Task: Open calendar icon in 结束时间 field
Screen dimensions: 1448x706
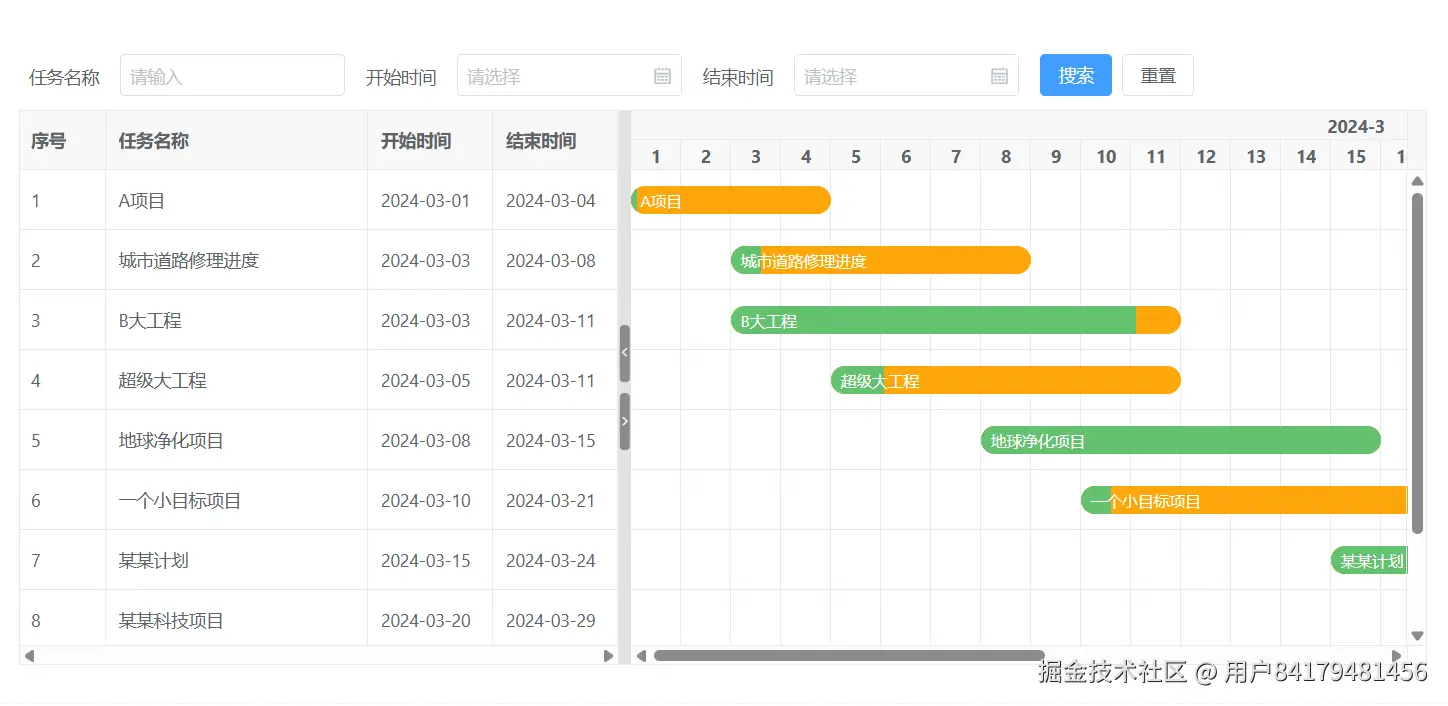Action: point(999,76)
